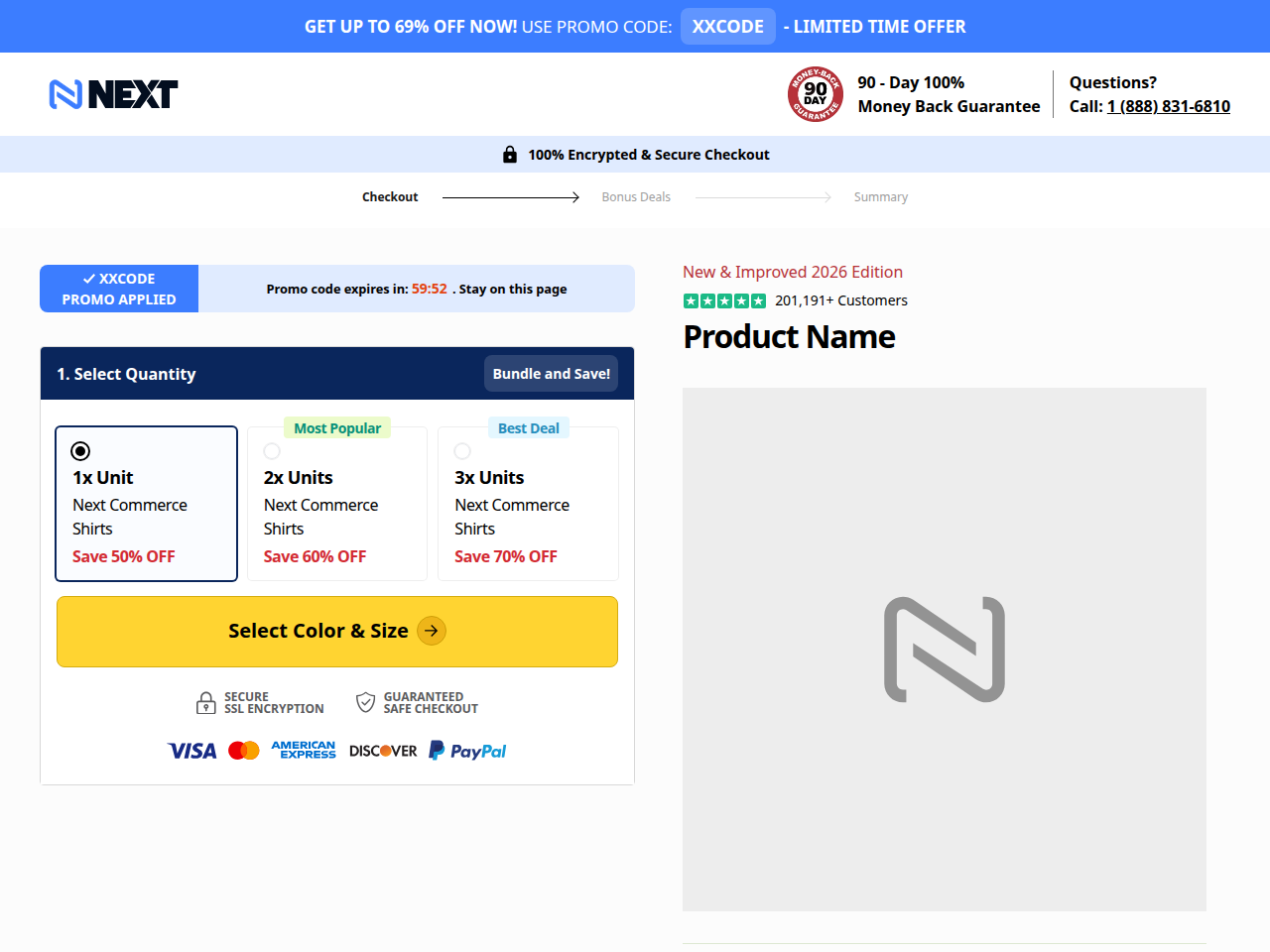Click the padlock icon beside Secure Checkout

click(510, 155)
